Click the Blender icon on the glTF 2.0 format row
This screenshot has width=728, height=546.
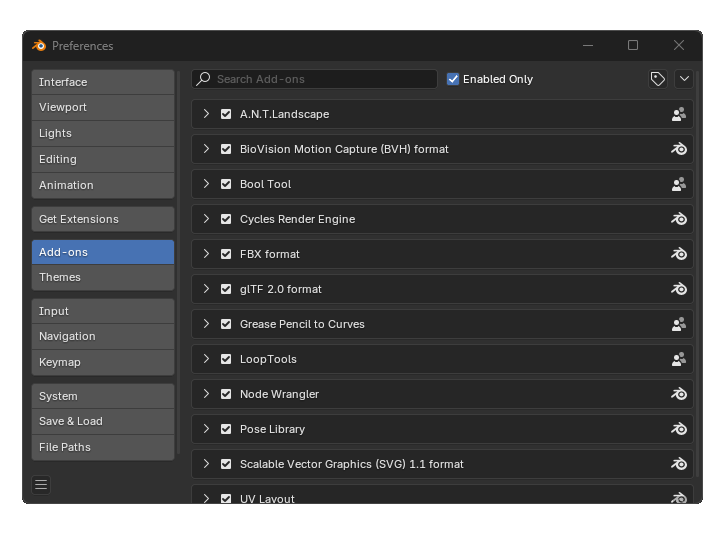coord(679,289)
